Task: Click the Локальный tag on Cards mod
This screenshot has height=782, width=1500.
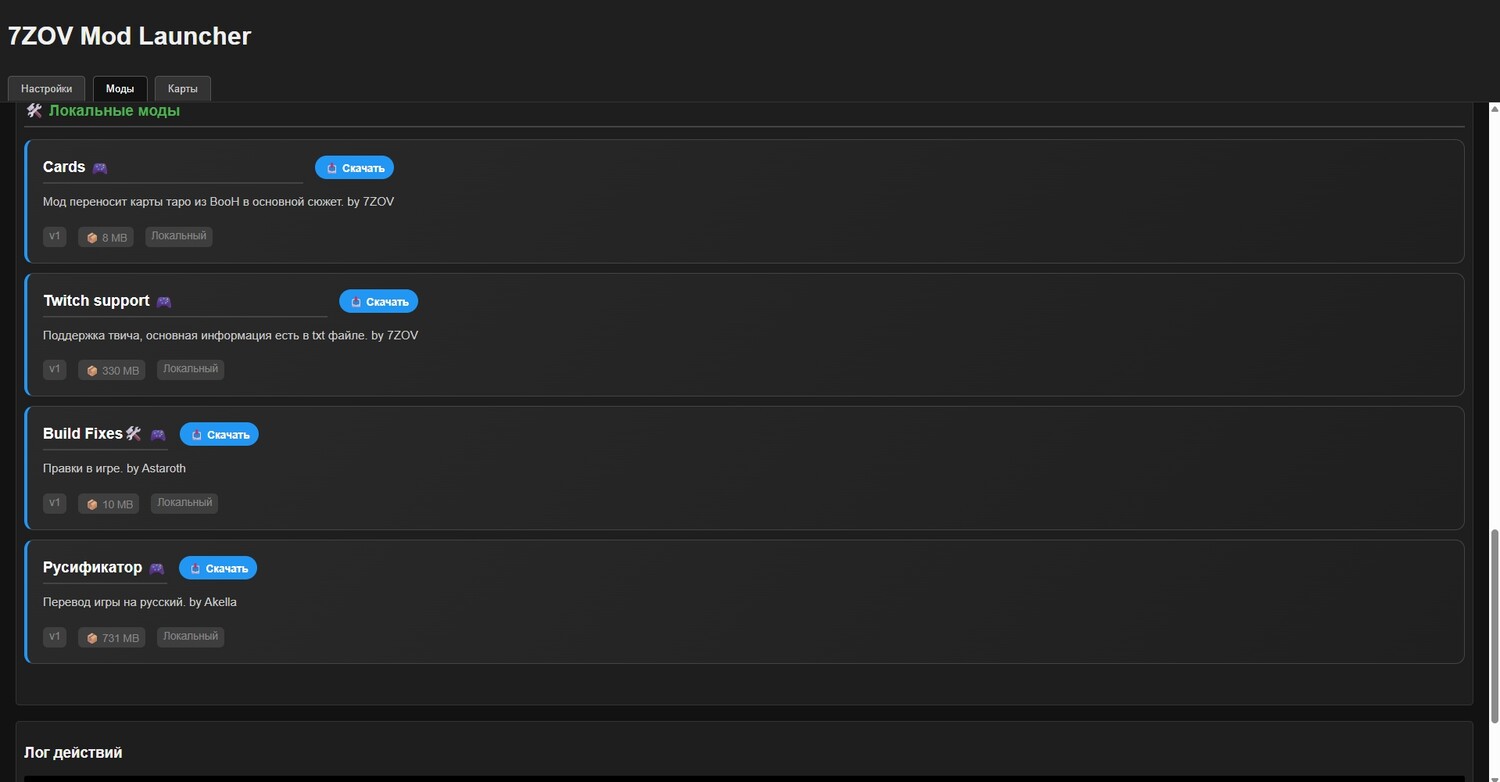Action: point(179,237)
